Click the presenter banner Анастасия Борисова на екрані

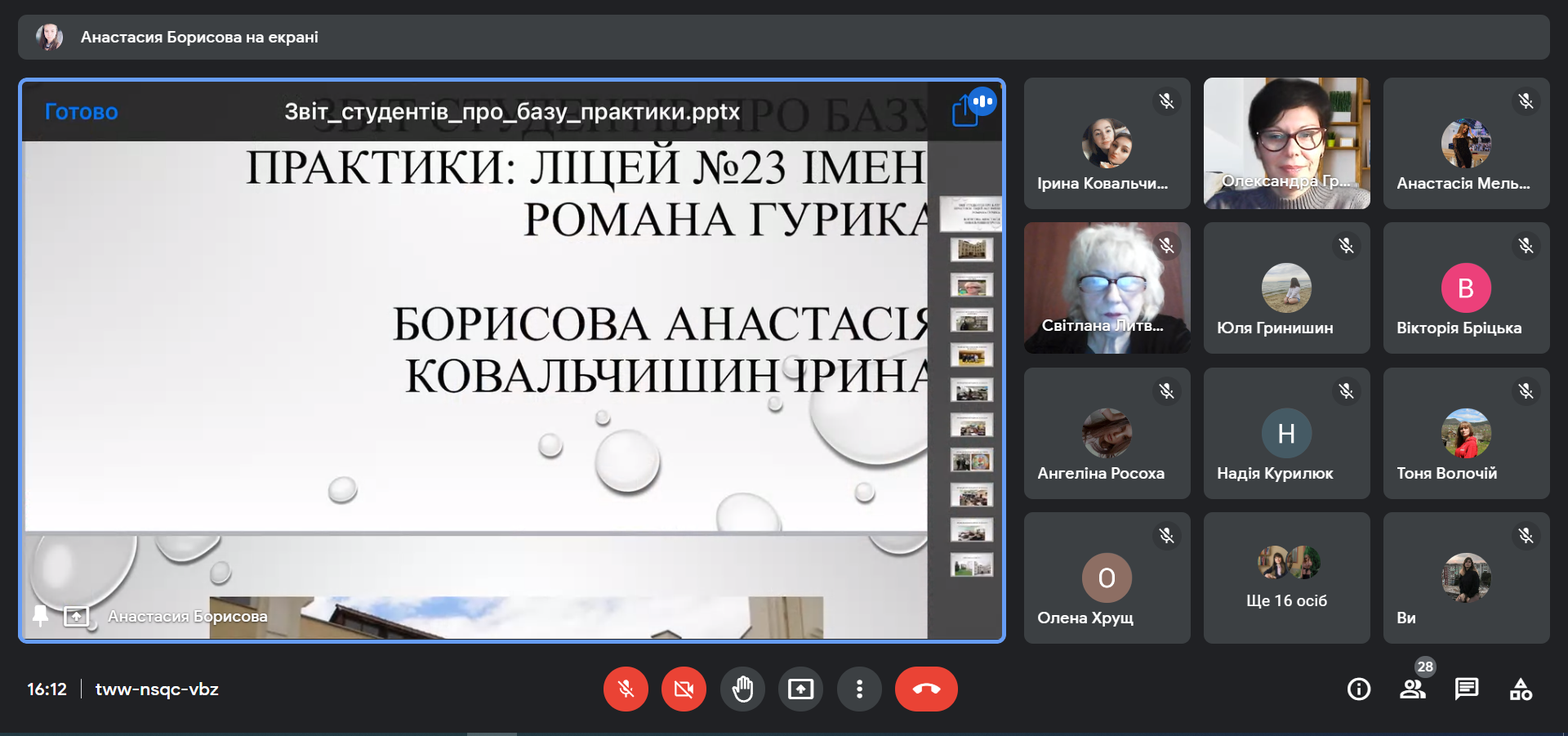[199, 38]
